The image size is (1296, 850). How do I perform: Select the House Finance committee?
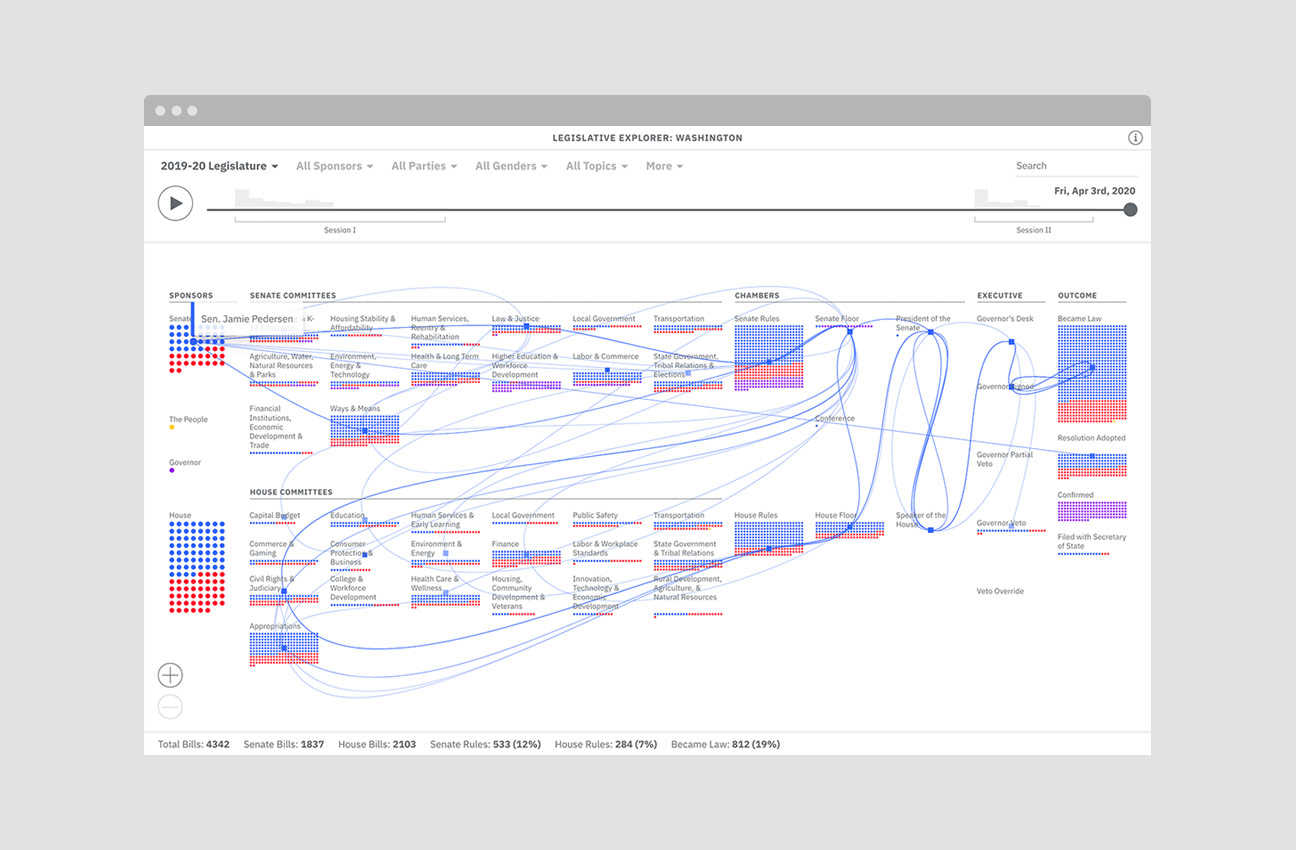[526, 554]
